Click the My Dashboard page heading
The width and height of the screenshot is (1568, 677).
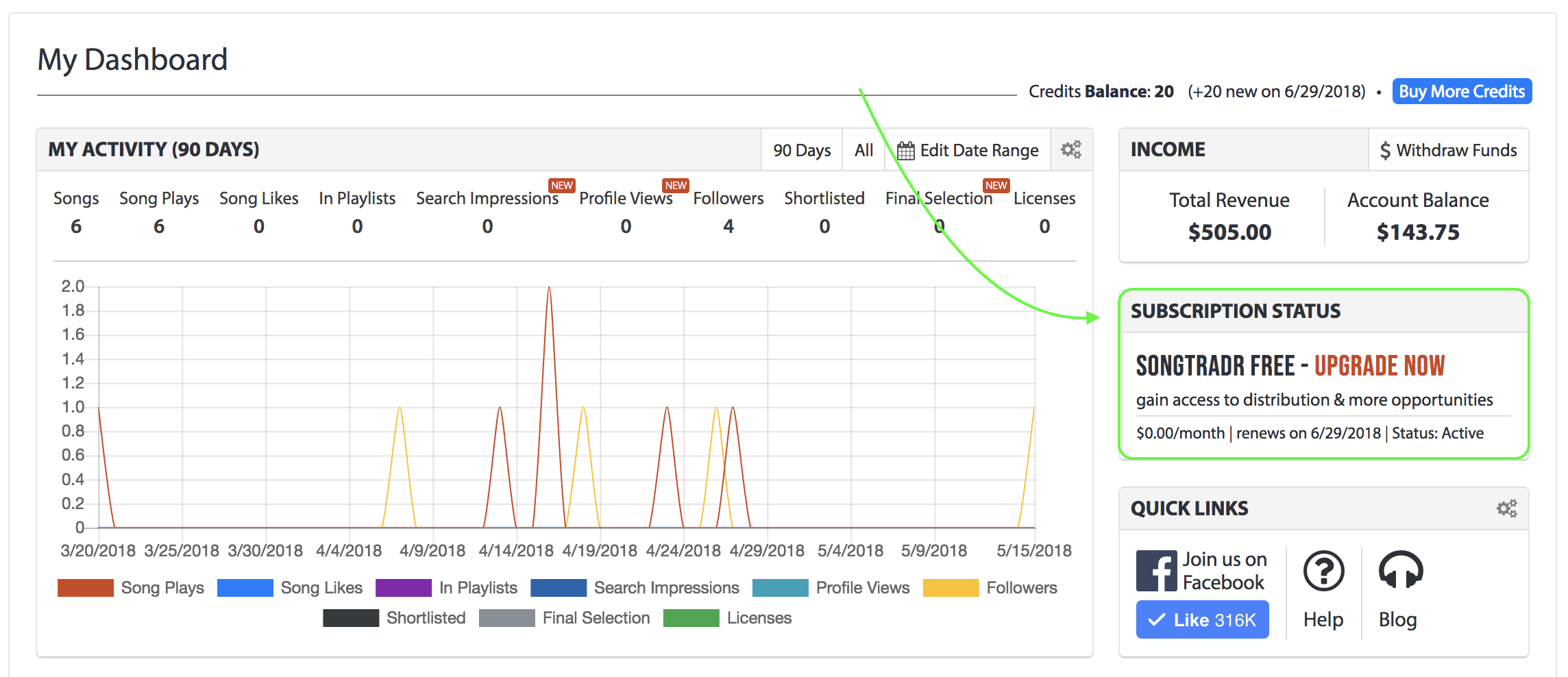(x=132, y=60)
